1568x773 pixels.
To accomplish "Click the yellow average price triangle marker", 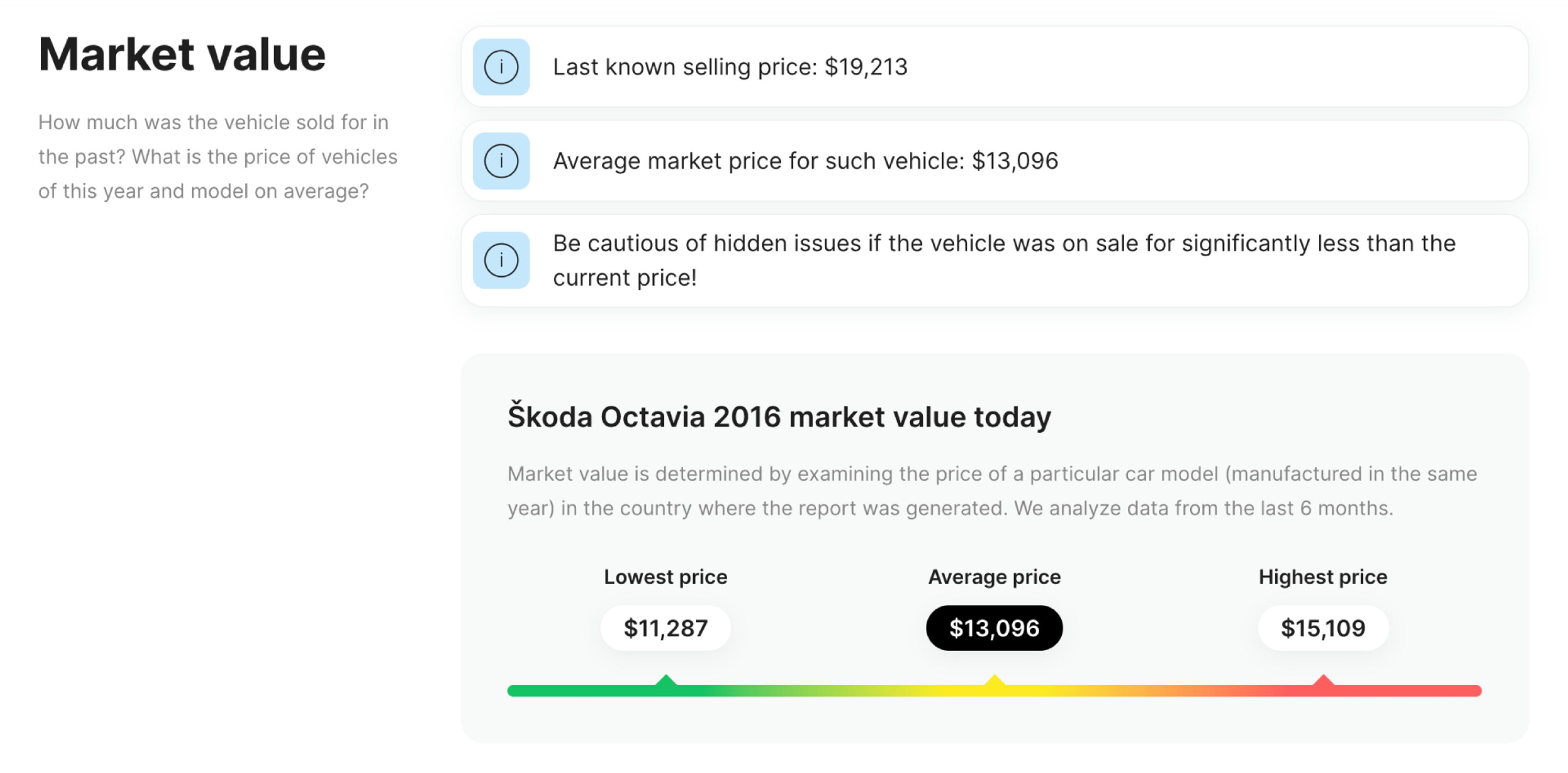I will (x=995, y=681).
